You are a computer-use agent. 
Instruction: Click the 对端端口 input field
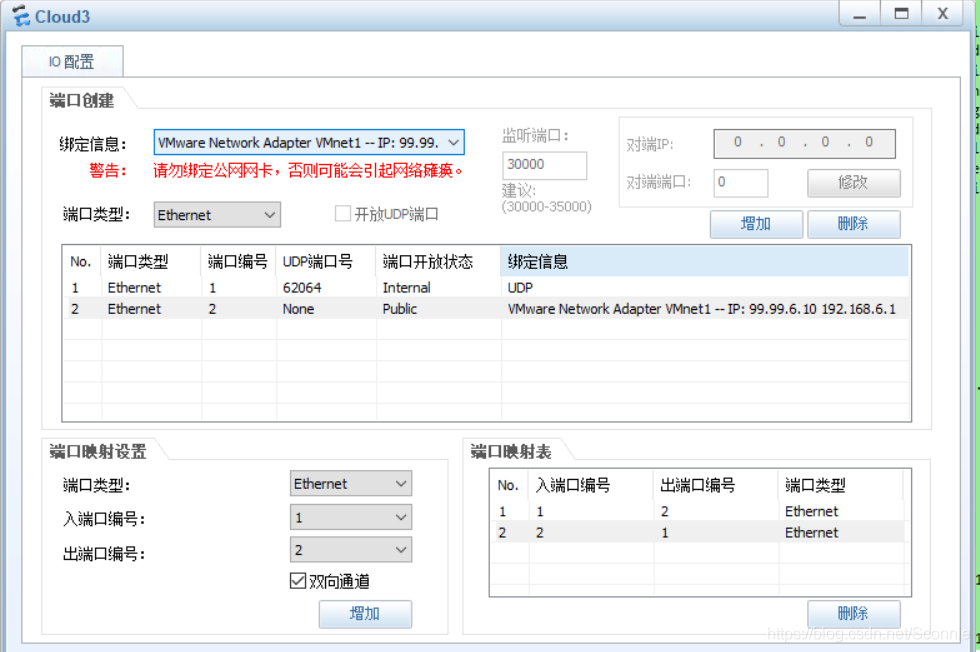tap(740, 183)
